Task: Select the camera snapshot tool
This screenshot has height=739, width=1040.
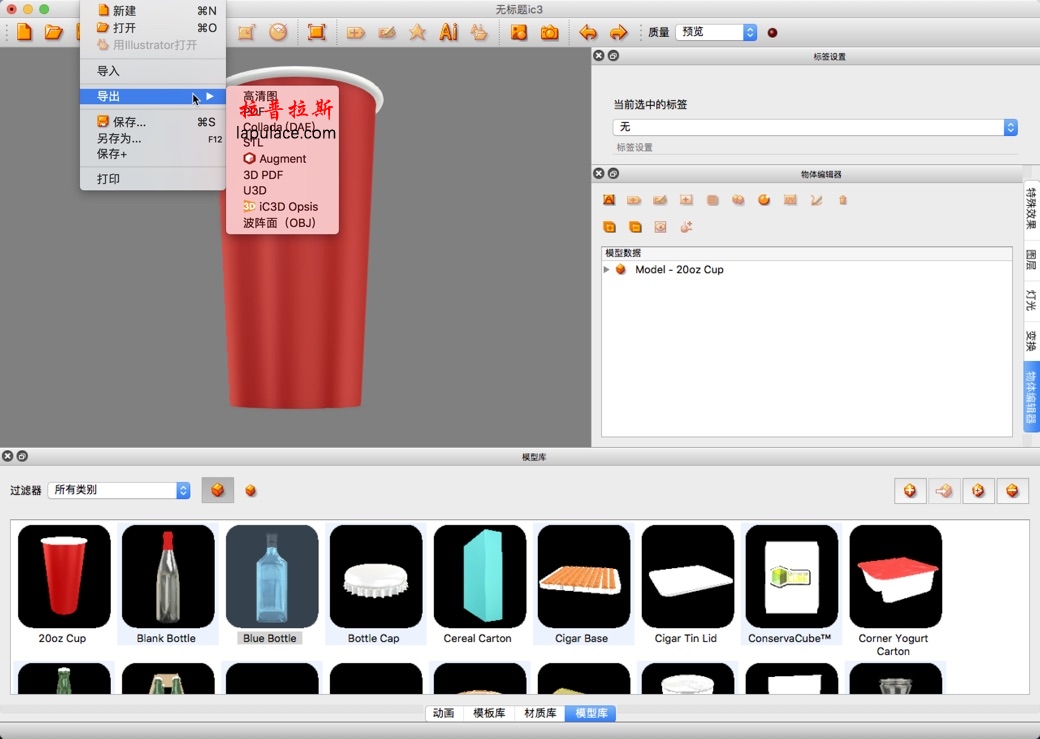Action: [x=551, y=32]
